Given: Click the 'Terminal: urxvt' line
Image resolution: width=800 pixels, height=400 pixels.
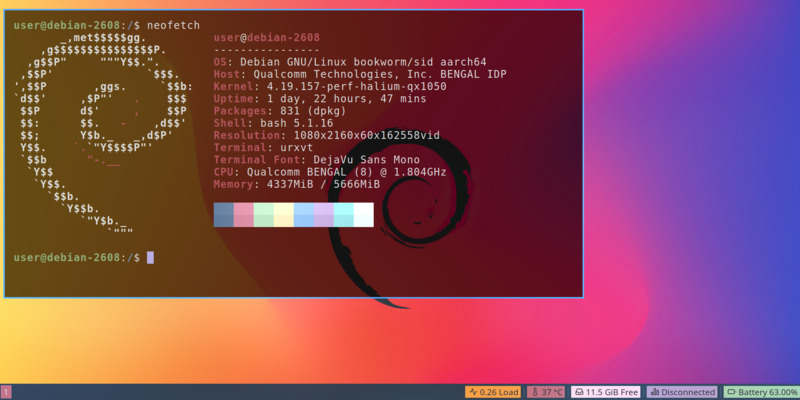Looking at the screenshot, I should pyautogui.click(x=263, y=148).
